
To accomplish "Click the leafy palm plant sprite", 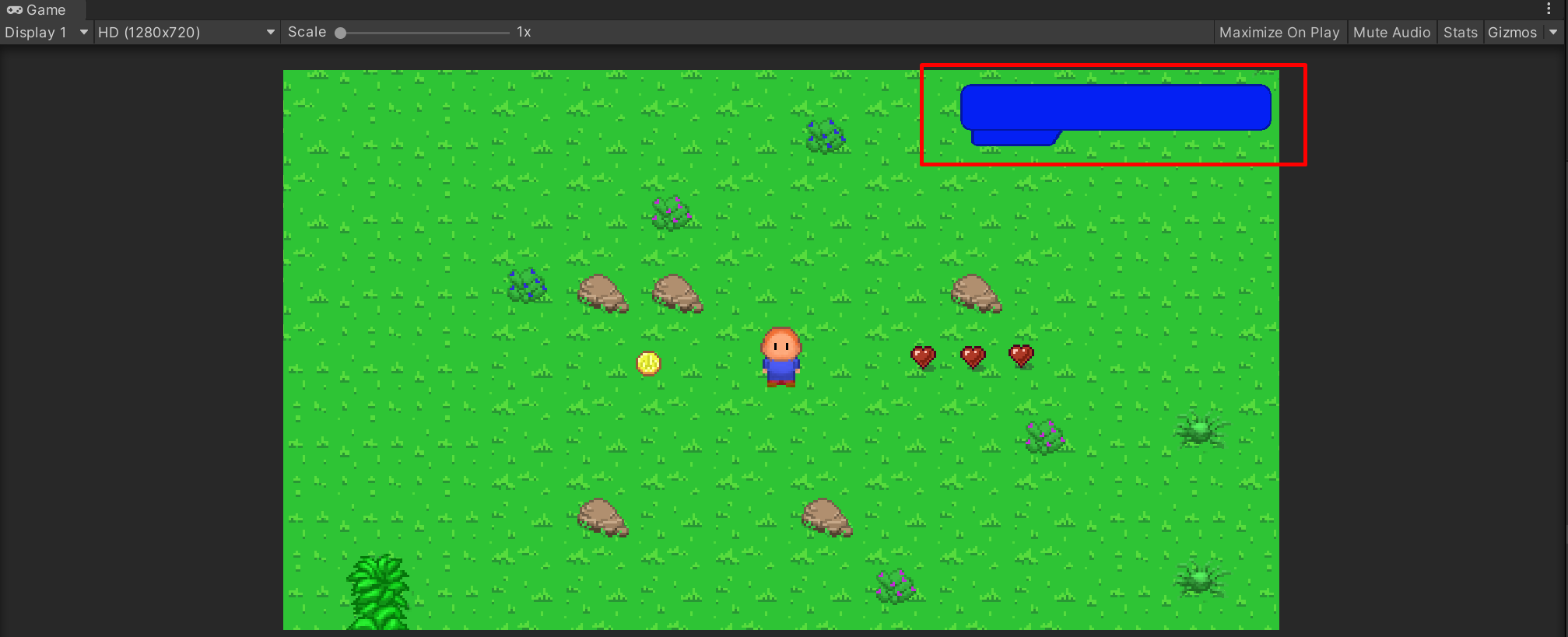I will 378,592.
